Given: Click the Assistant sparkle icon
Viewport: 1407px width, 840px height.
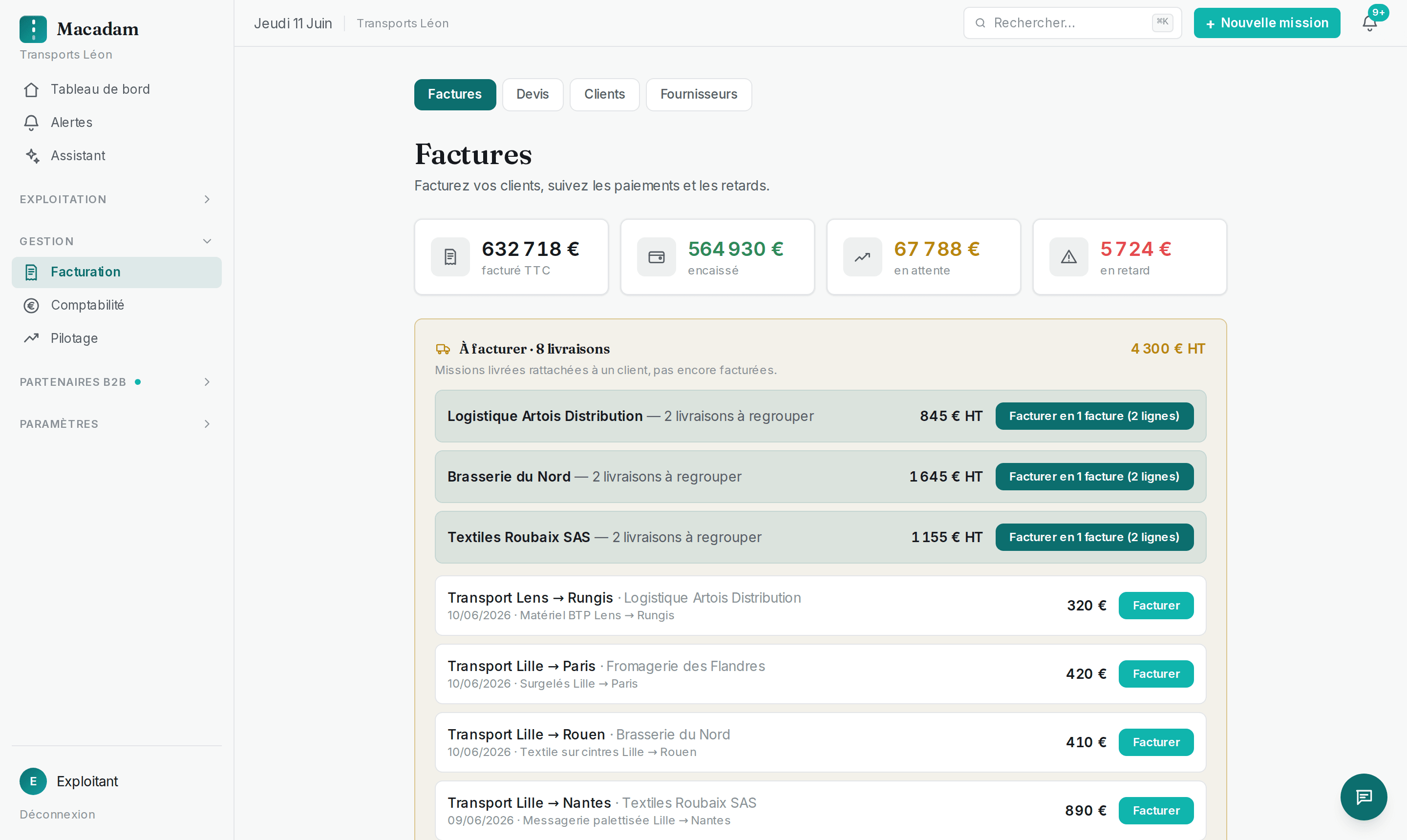Looking at the screenshot, I should point(32,156).
